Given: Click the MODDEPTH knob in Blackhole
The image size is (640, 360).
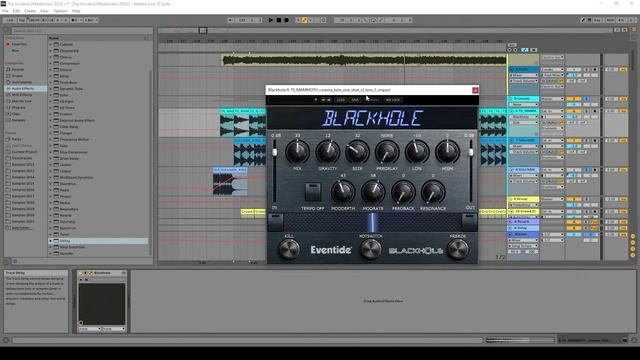Looking at the screenshot, I should click(x=343, y=192).
